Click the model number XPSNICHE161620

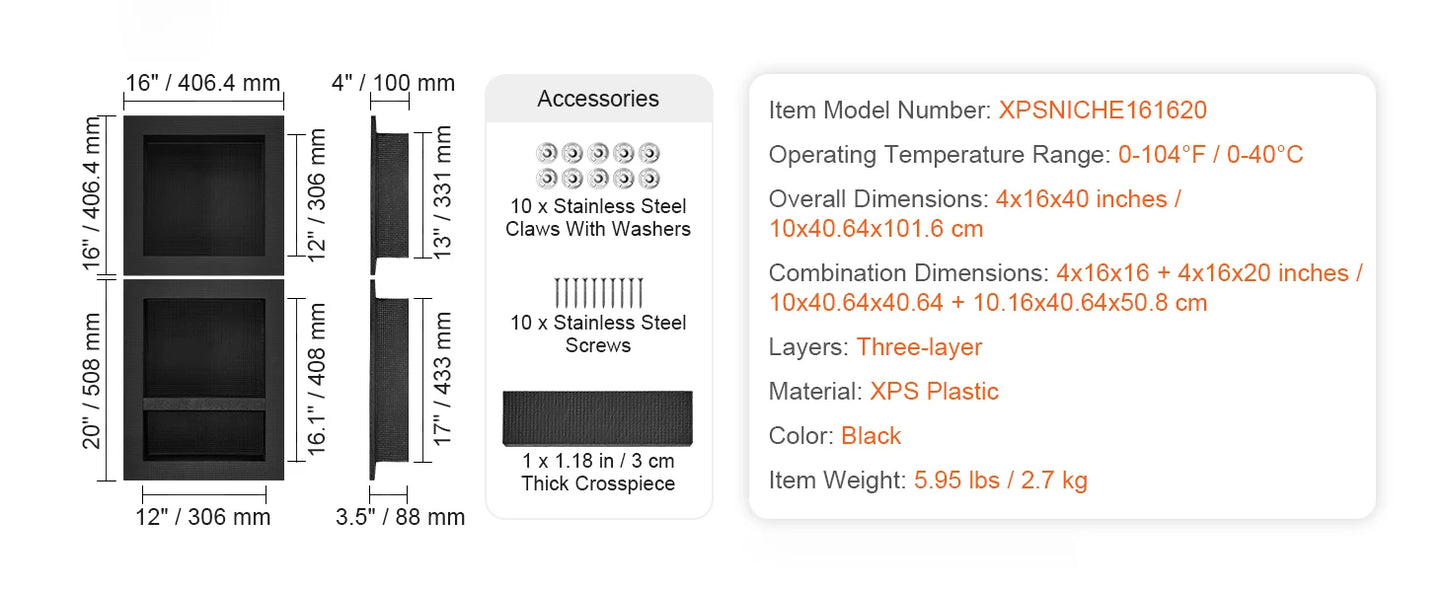(1102, 110)
